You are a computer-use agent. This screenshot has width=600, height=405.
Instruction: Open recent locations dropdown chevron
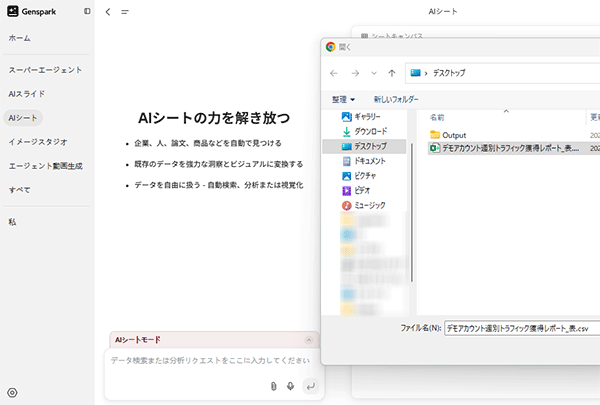click(x=374, y=73)
